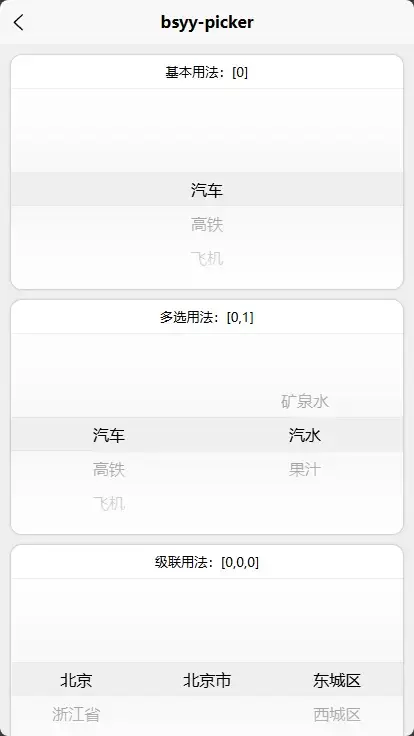Image resolution: width=414 pixels, height=736 pixels.
Task: Select 北京 in the province column
Action: point(76,680)
